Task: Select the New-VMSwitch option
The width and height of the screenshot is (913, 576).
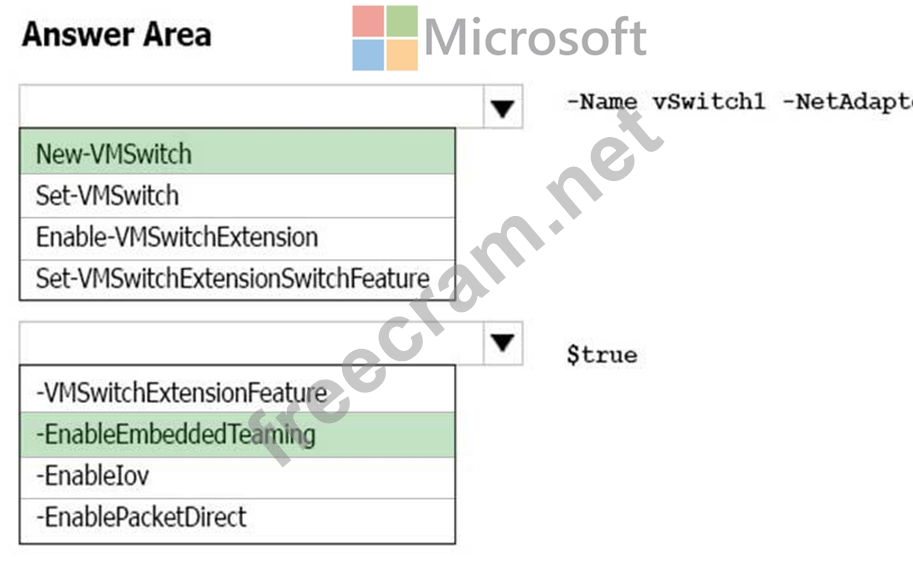Action: click(x=238, y=152)
